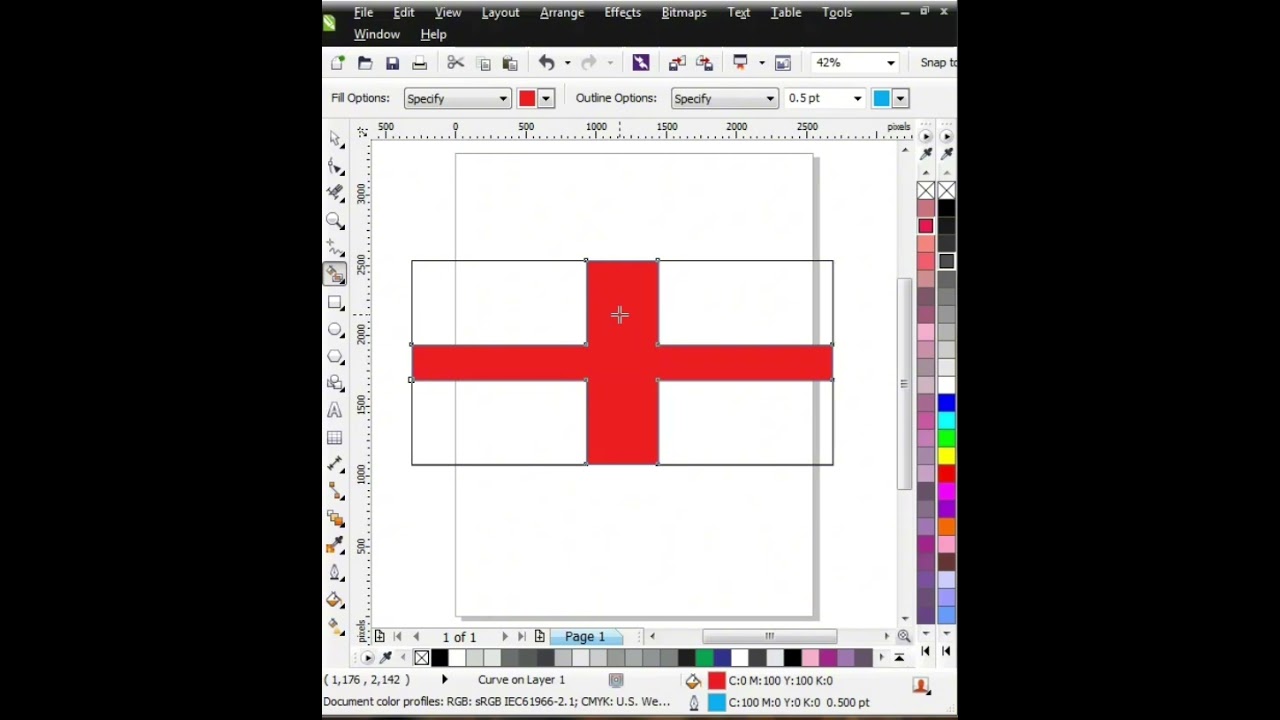The image size is (1280, 720).
Task: Select the Polygon tool
Action: pos(335,356)
